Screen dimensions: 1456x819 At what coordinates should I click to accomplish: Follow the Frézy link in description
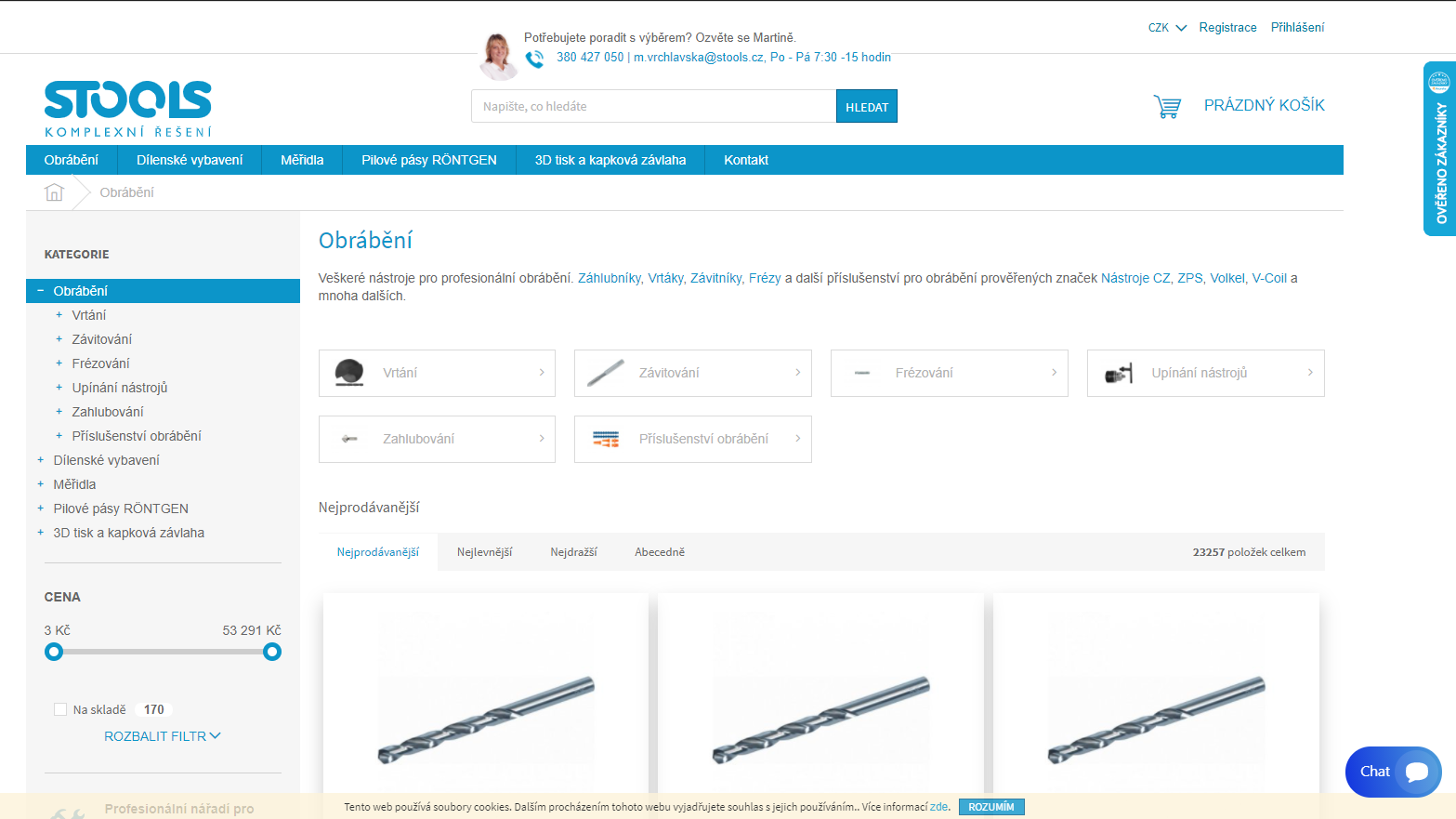pos(765,278)
